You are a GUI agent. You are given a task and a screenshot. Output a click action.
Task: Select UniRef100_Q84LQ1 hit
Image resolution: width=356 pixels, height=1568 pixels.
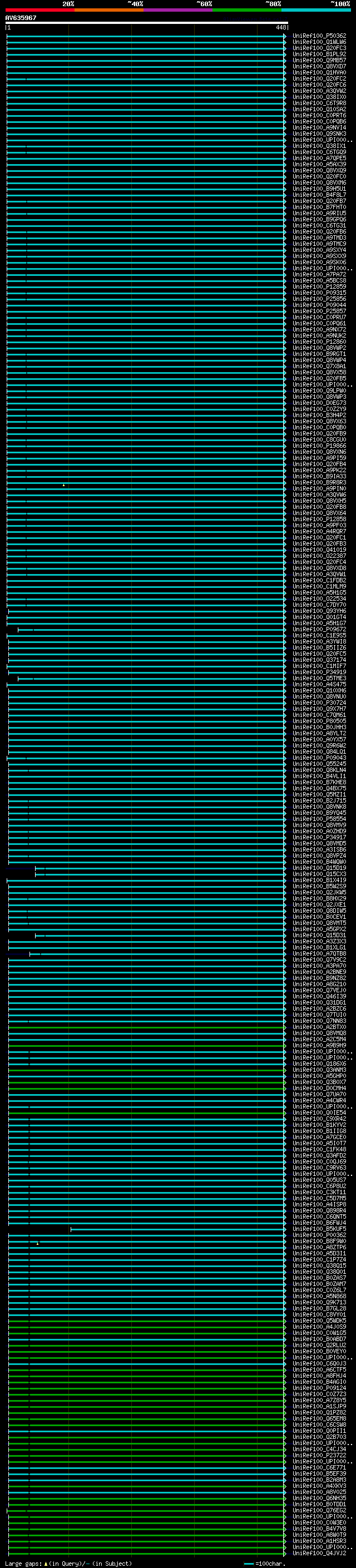(319, 752)
